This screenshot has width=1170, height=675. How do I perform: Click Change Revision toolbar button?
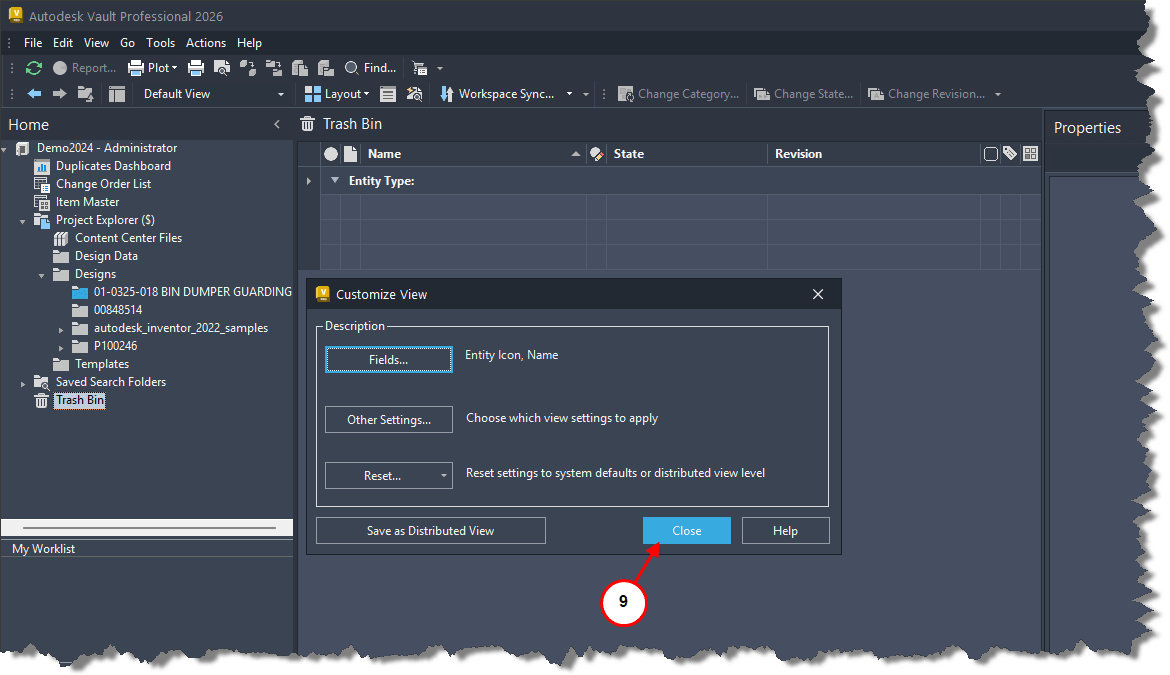(927, 94)
